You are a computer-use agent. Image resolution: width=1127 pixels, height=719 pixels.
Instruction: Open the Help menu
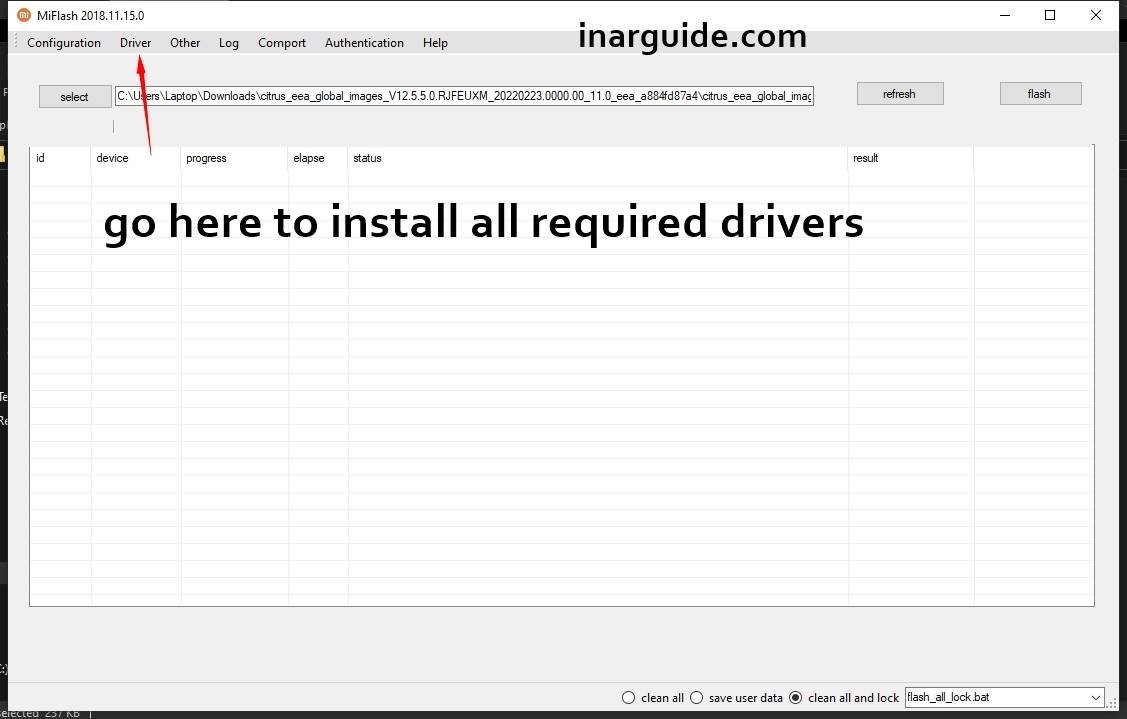tap(435, 42)
